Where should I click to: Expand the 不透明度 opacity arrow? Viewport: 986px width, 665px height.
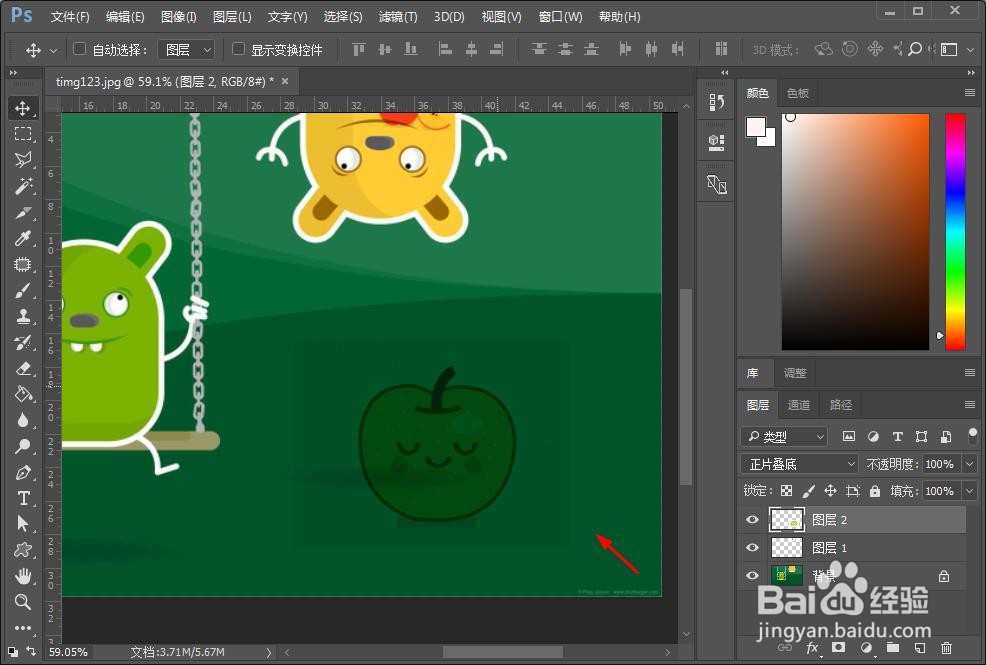970,464
